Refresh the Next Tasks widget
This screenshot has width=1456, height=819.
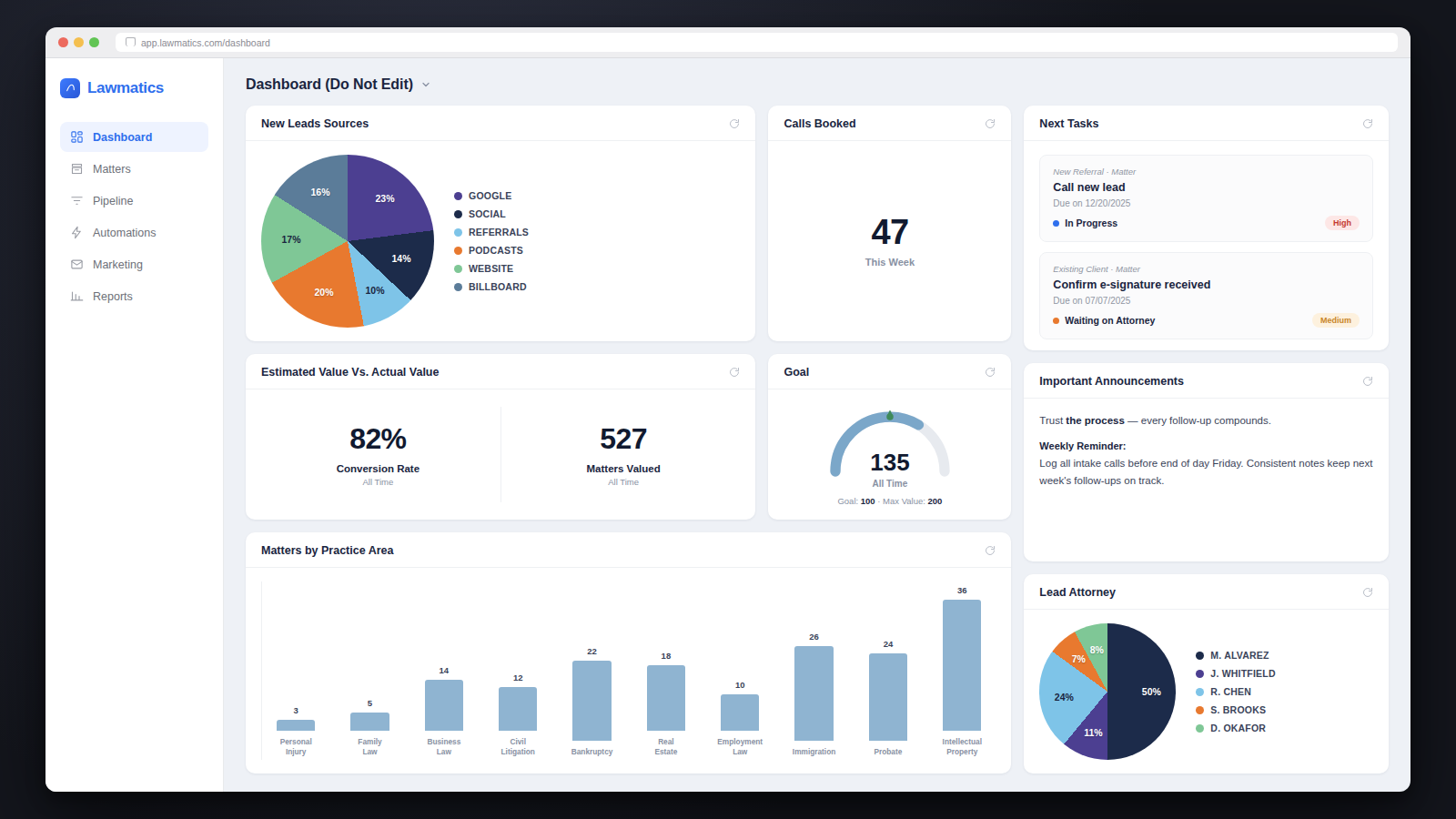pyautogui.click(x=1368, y=124)
